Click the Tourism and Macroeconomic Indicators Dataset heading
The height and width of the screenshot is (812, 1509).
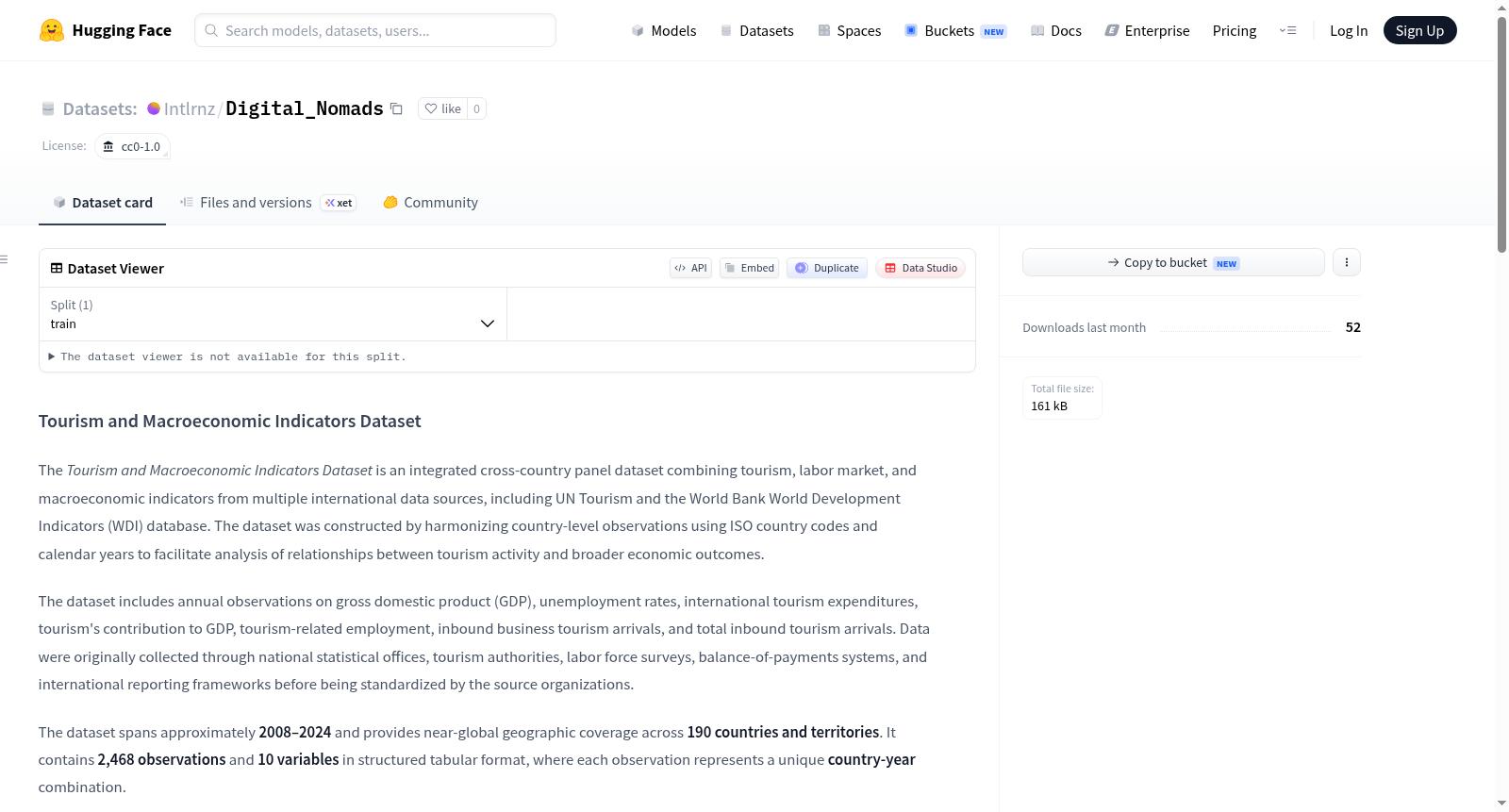click(229, 421)
